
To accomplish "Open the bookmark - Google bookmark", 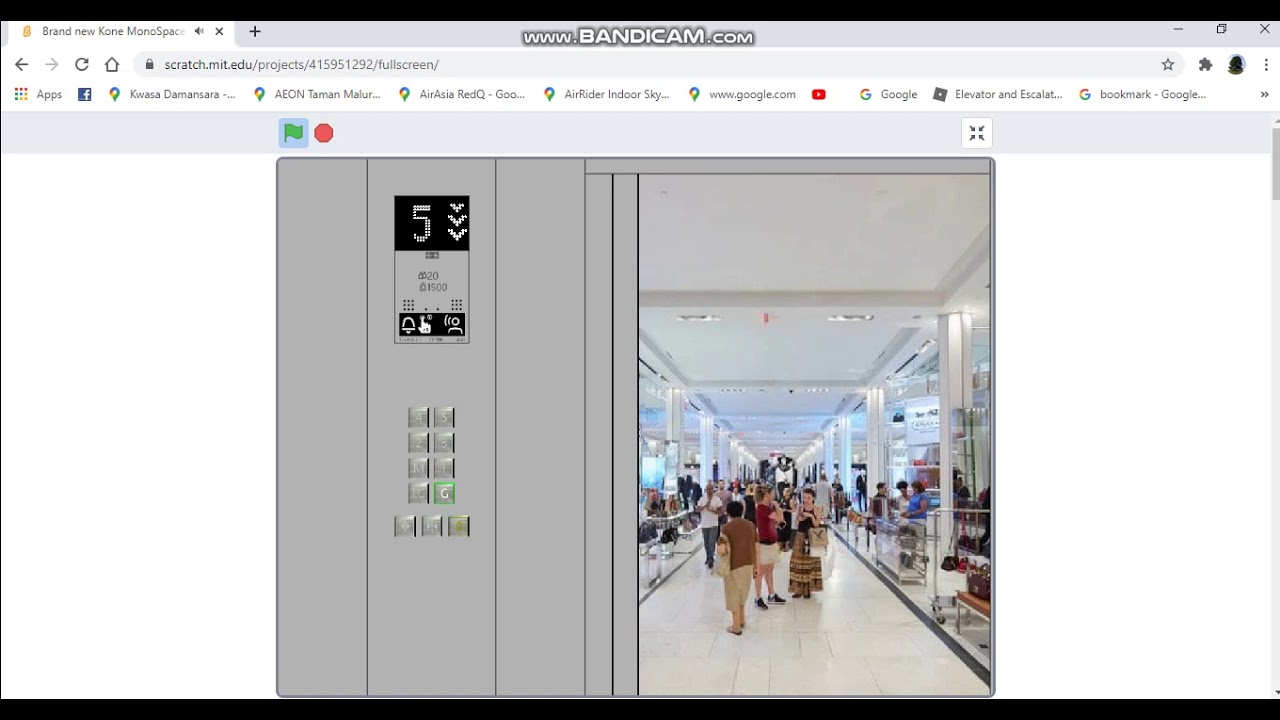I will point(1142,94).
